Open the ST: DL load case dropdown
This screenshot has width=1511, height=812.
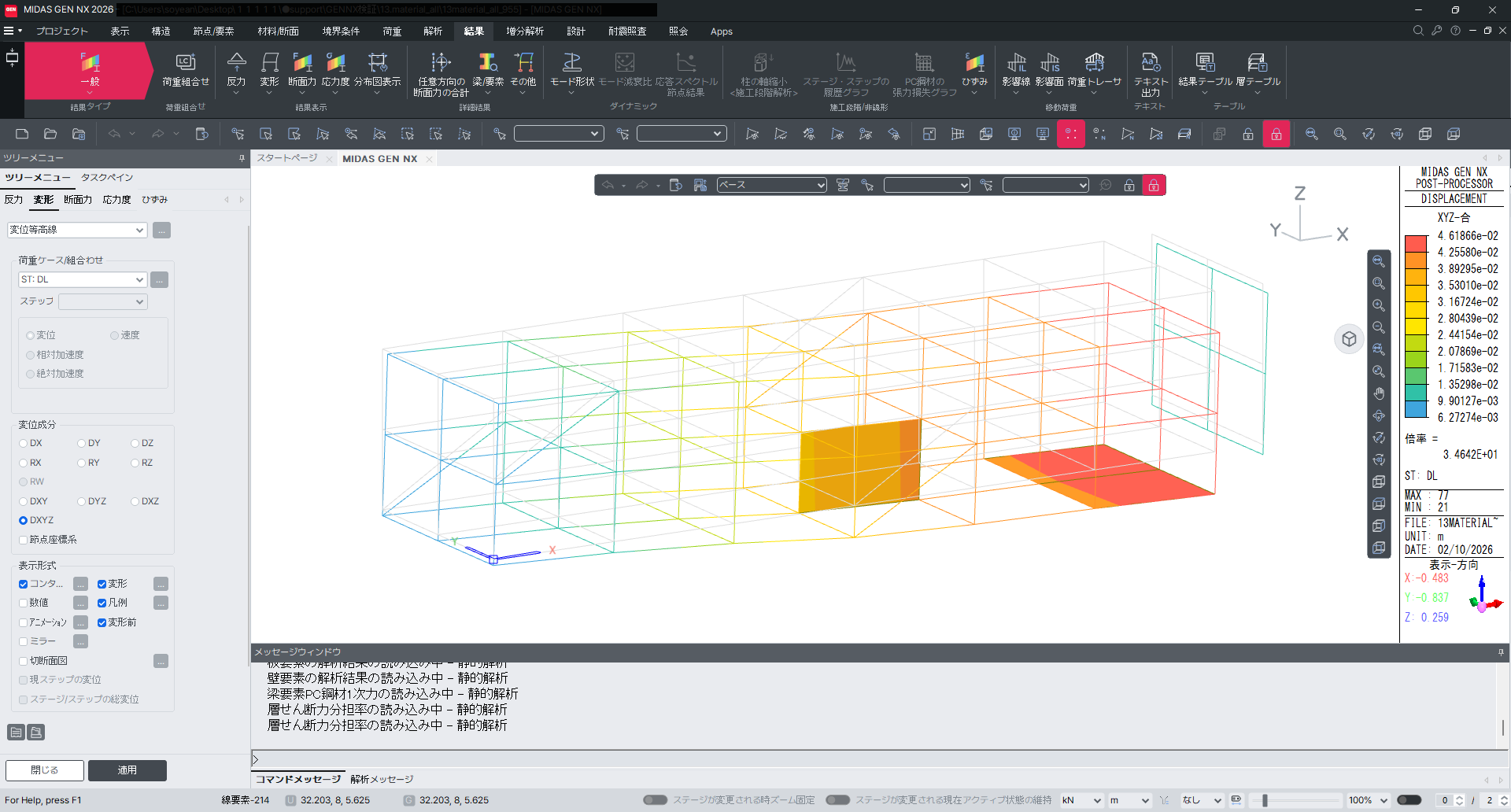click(83, 279)
